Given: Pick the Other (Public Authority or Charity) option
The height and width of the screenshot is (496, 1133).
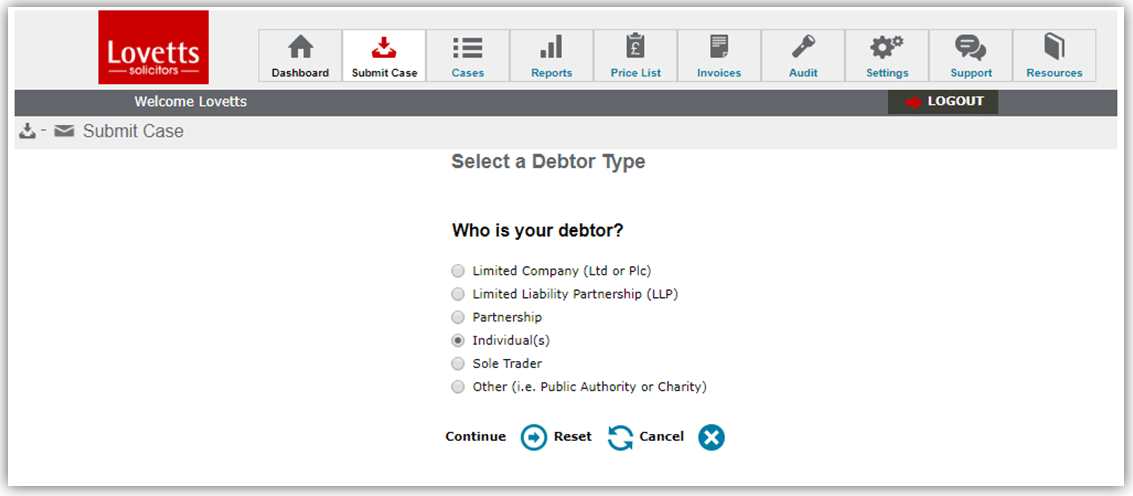Looking at the screenshot, I should coord(458,387).
